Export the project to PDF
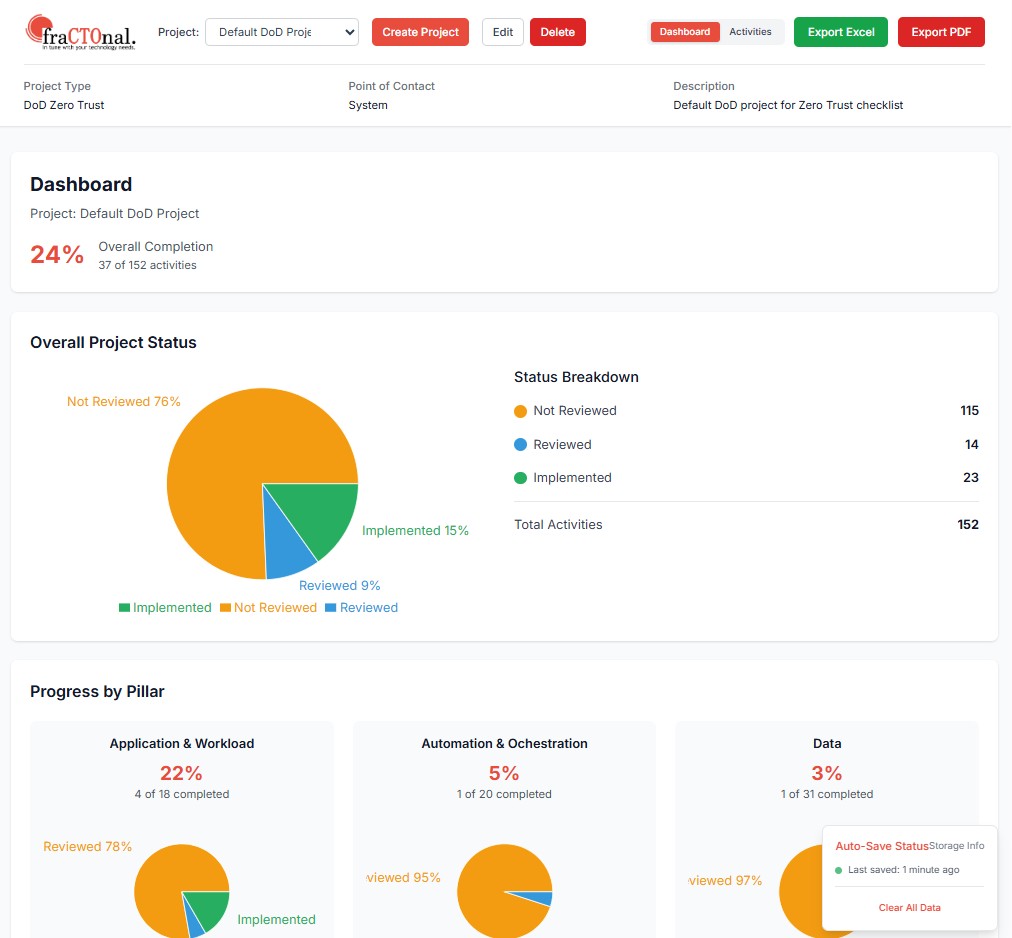The width and height of the screenshot is (1012, 938). click(x=941, y=31)
